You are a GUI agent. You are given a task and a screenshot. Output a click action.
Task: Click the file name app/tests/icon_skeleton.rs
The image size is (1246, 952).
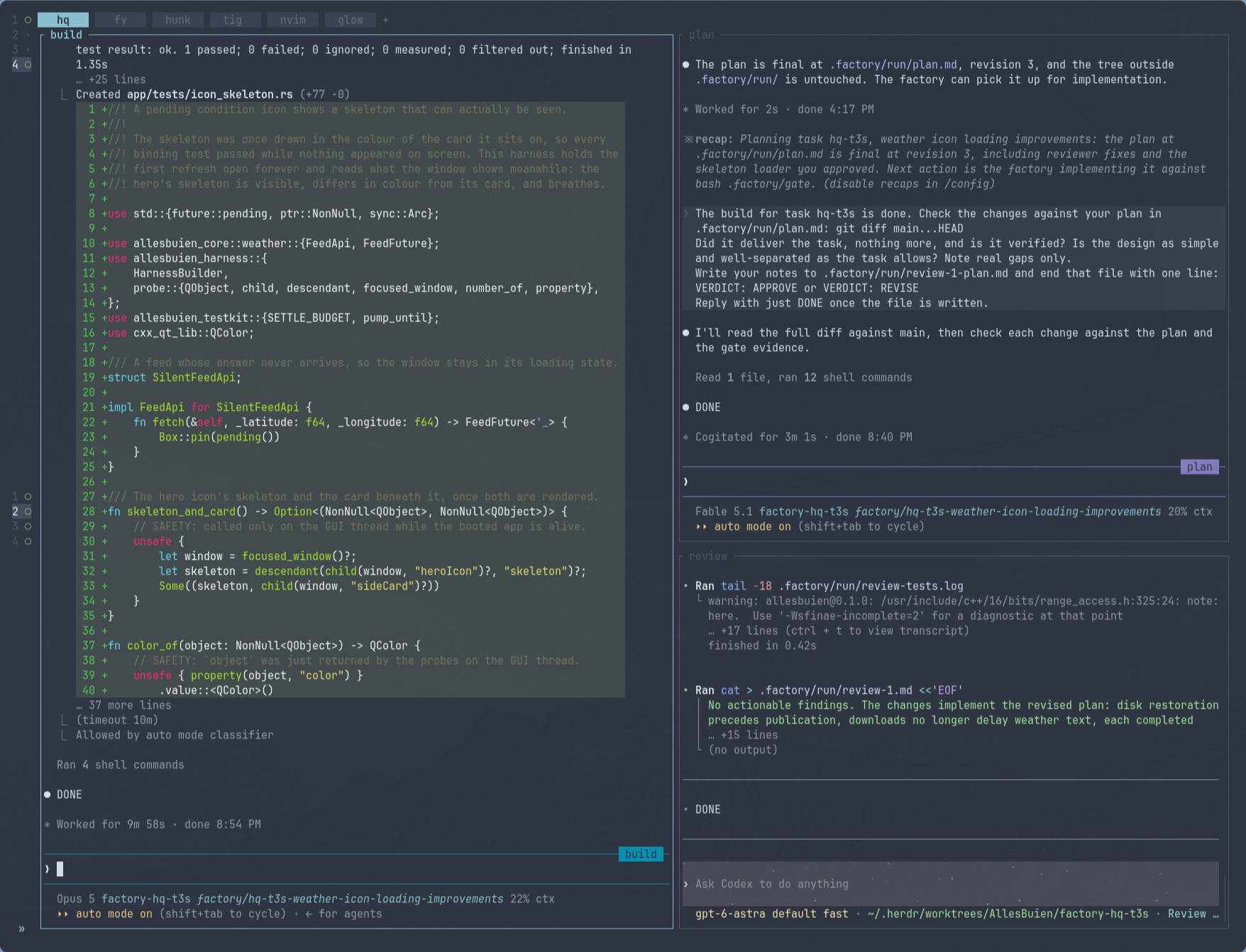[210, 94]
